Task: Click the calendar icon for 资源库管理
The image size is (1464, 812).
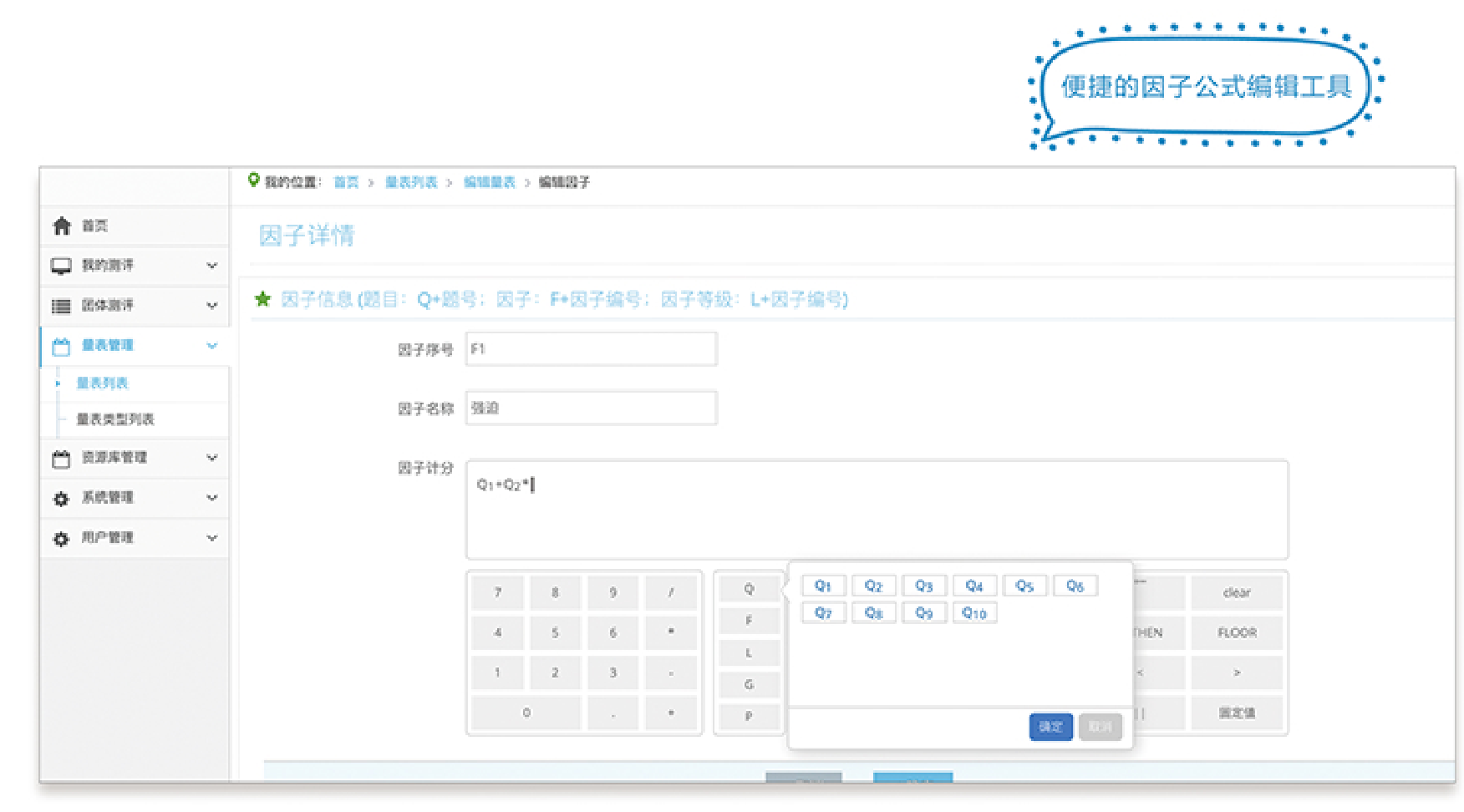Action: pos(61,459)
